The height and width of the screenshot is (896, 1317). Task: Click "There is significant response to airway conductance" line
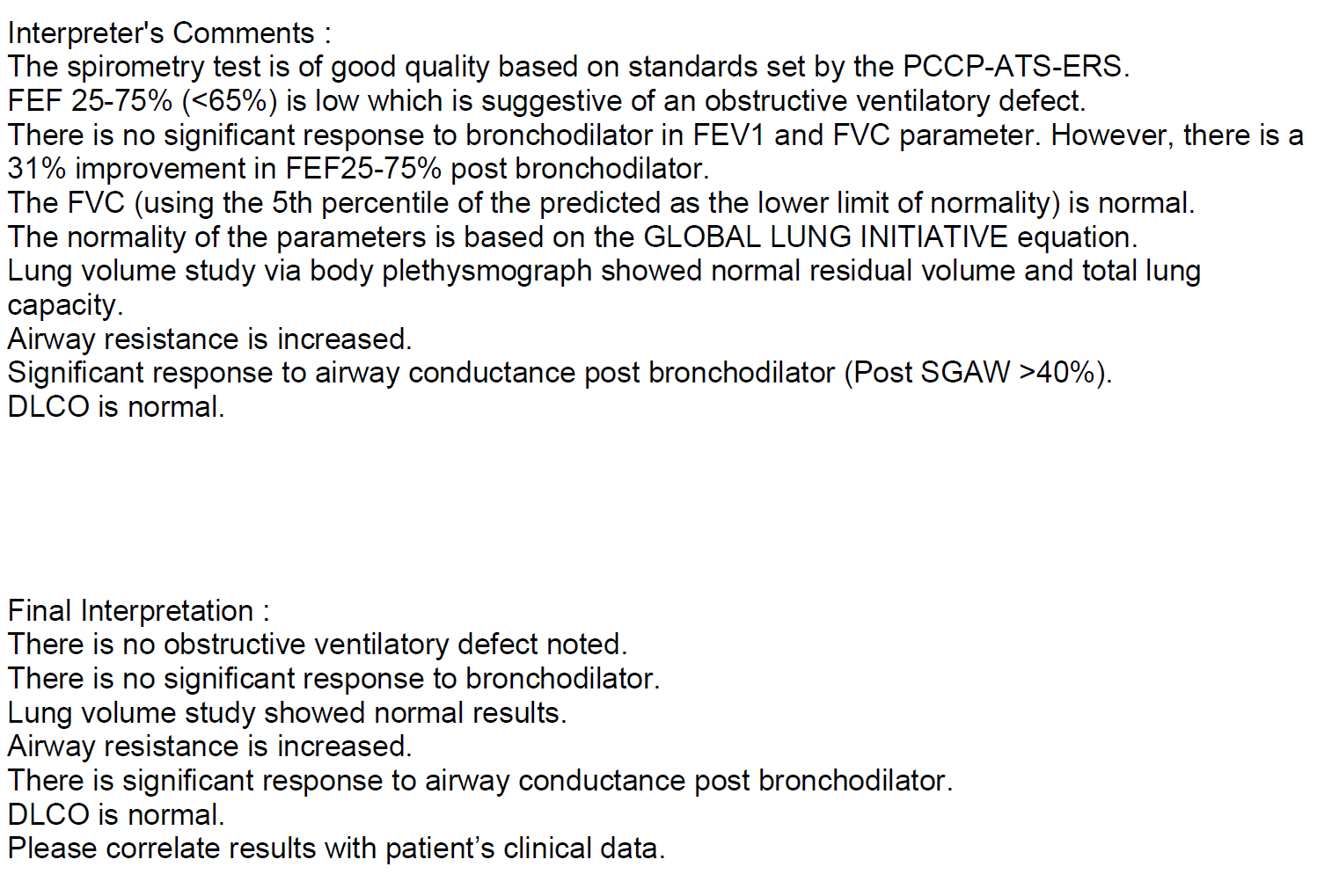[479, 781]
